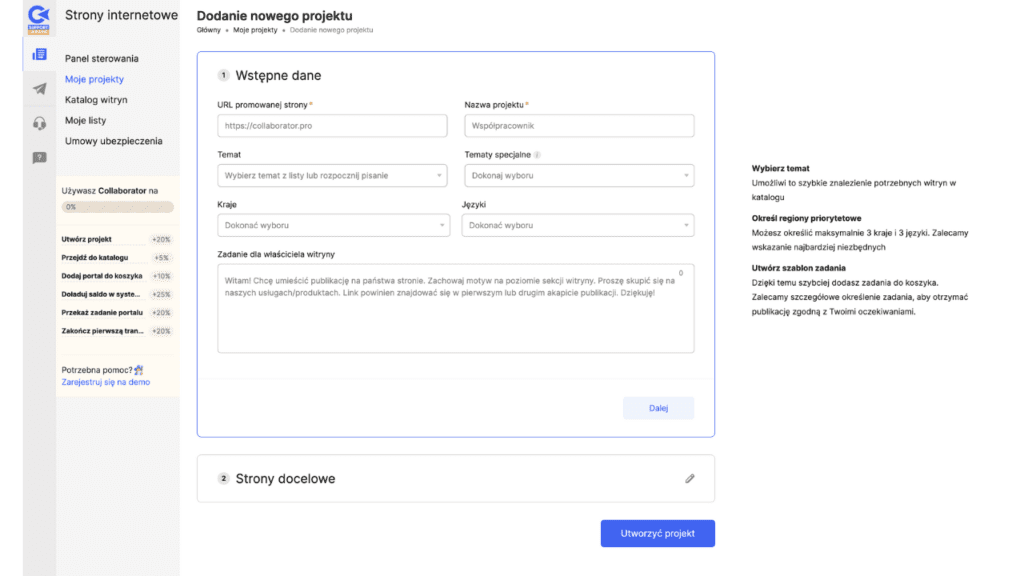Viewport: 1024px width, 576px height.
Task: Click Przejdź do katalogu checklist item
Action: tap(116, 258)
